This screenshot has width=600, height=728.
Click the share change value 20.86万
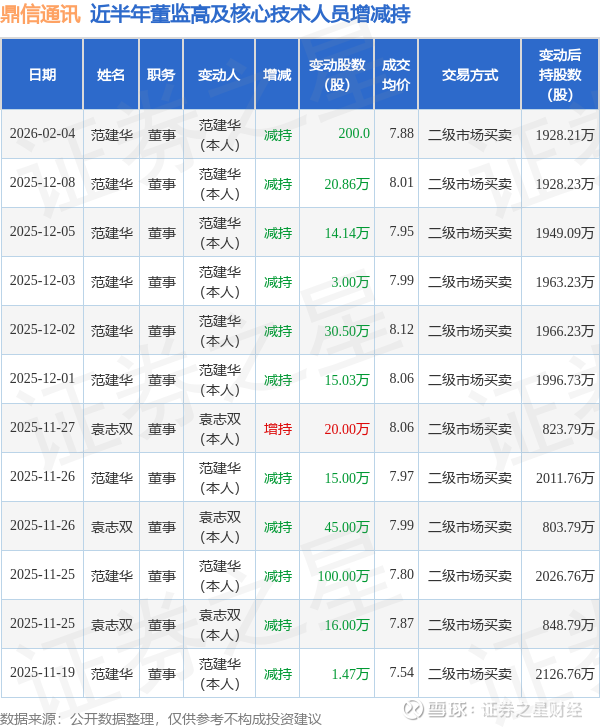coord(346,184)
